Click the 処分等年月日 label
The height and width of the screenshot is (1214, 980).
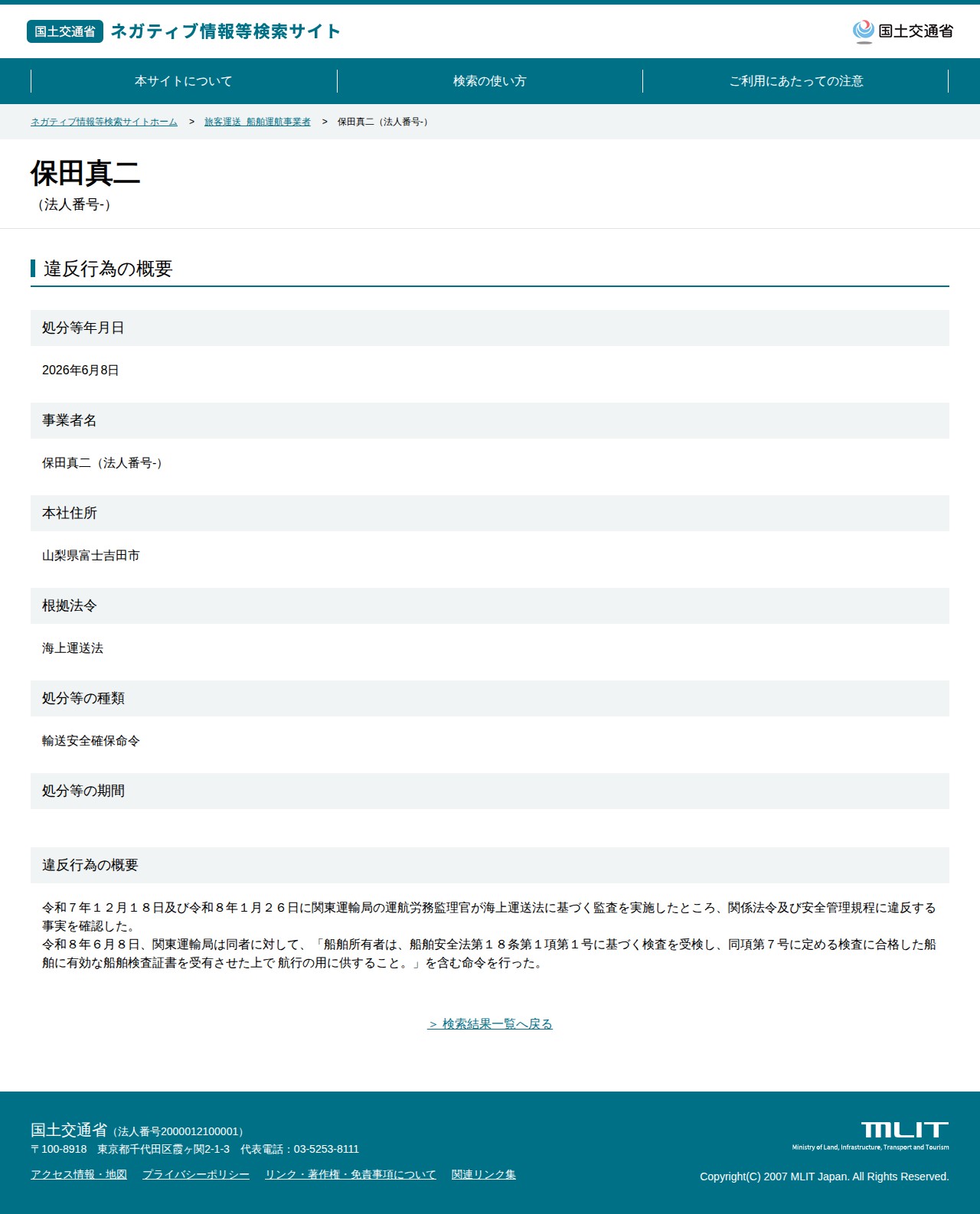point(83,328)
